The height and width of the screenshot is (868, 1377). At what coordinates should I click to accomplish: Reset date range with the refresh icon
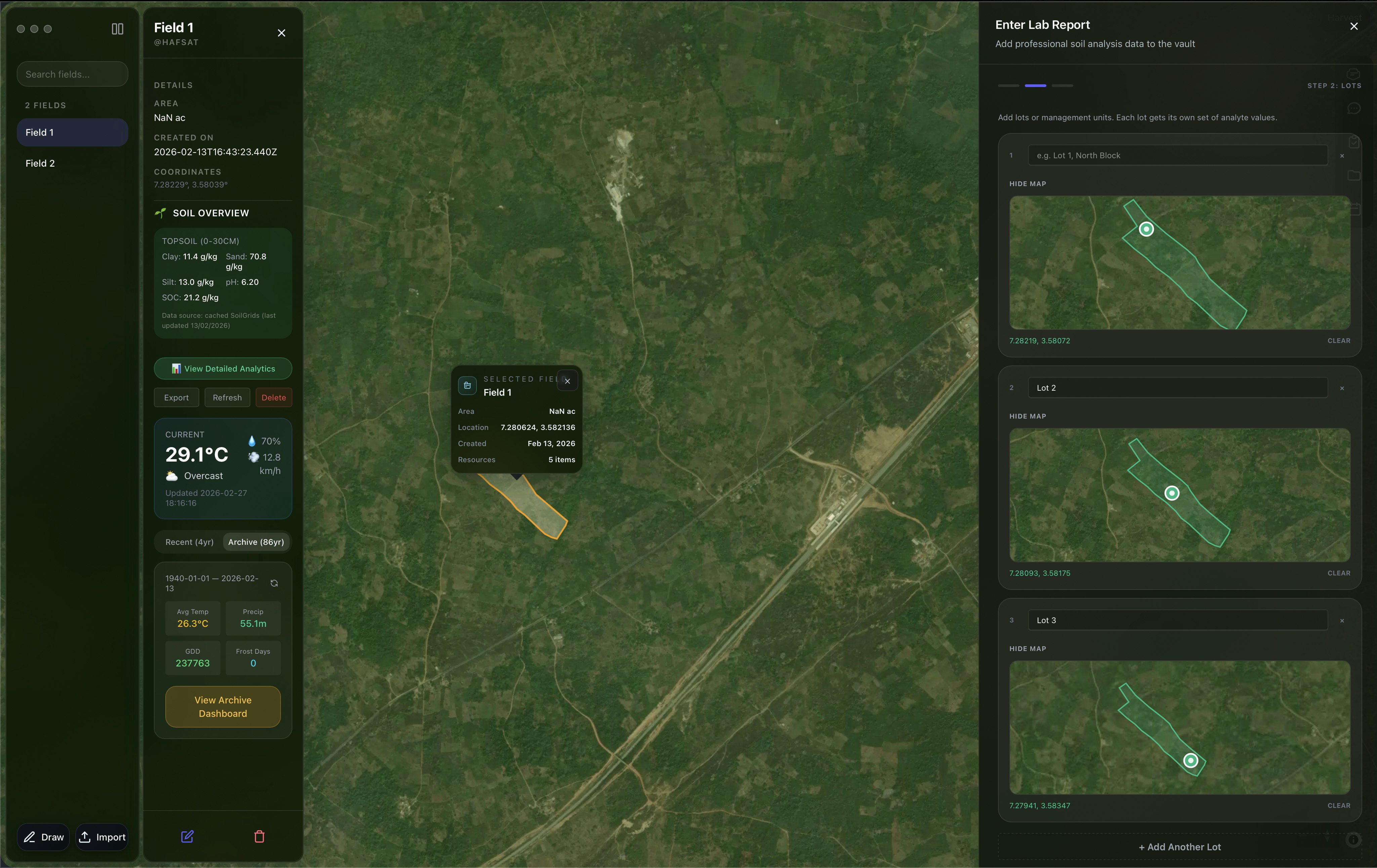coord(274,583)
